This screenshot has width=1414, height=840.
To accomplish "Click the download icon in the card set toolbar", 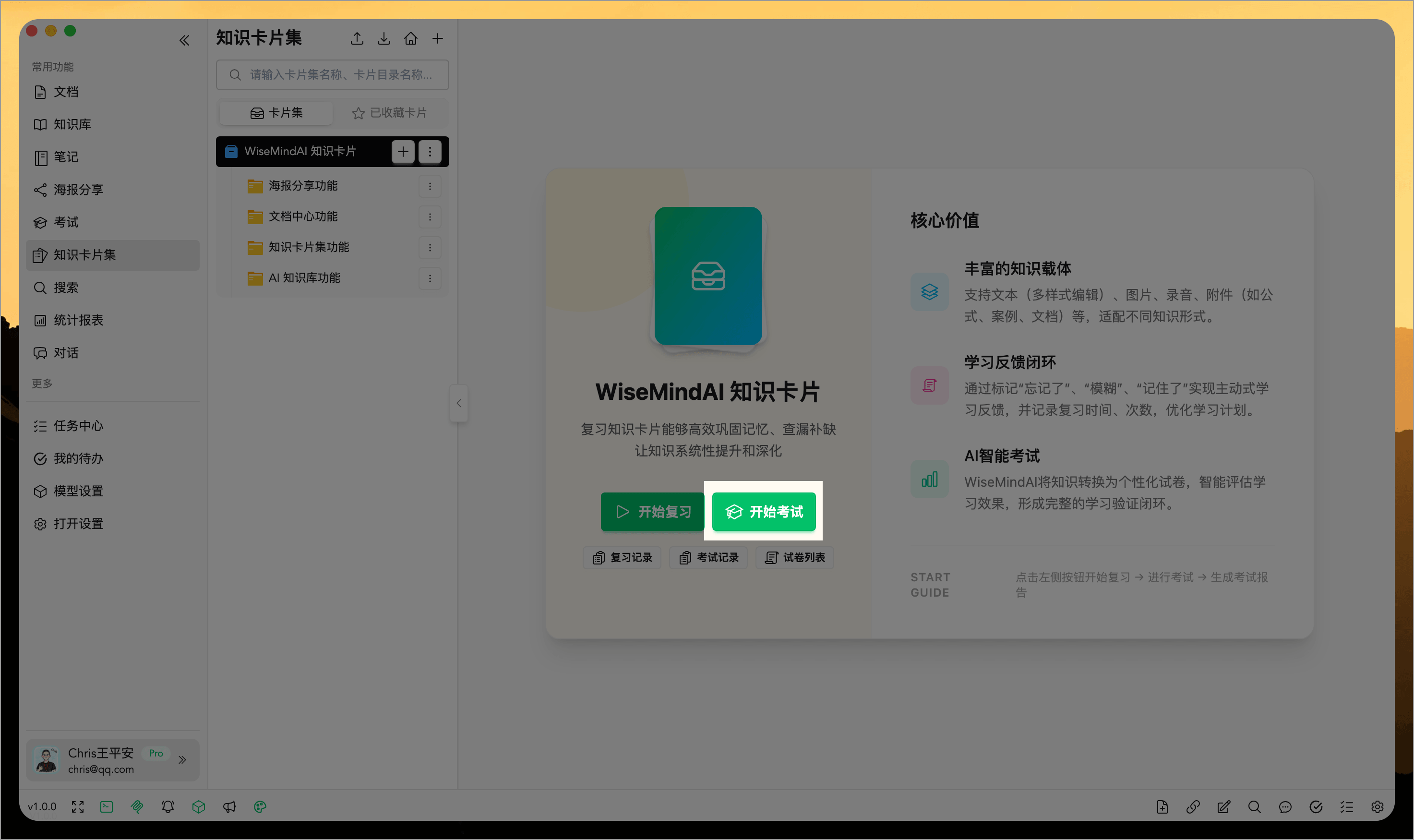I will coord(384,38).
